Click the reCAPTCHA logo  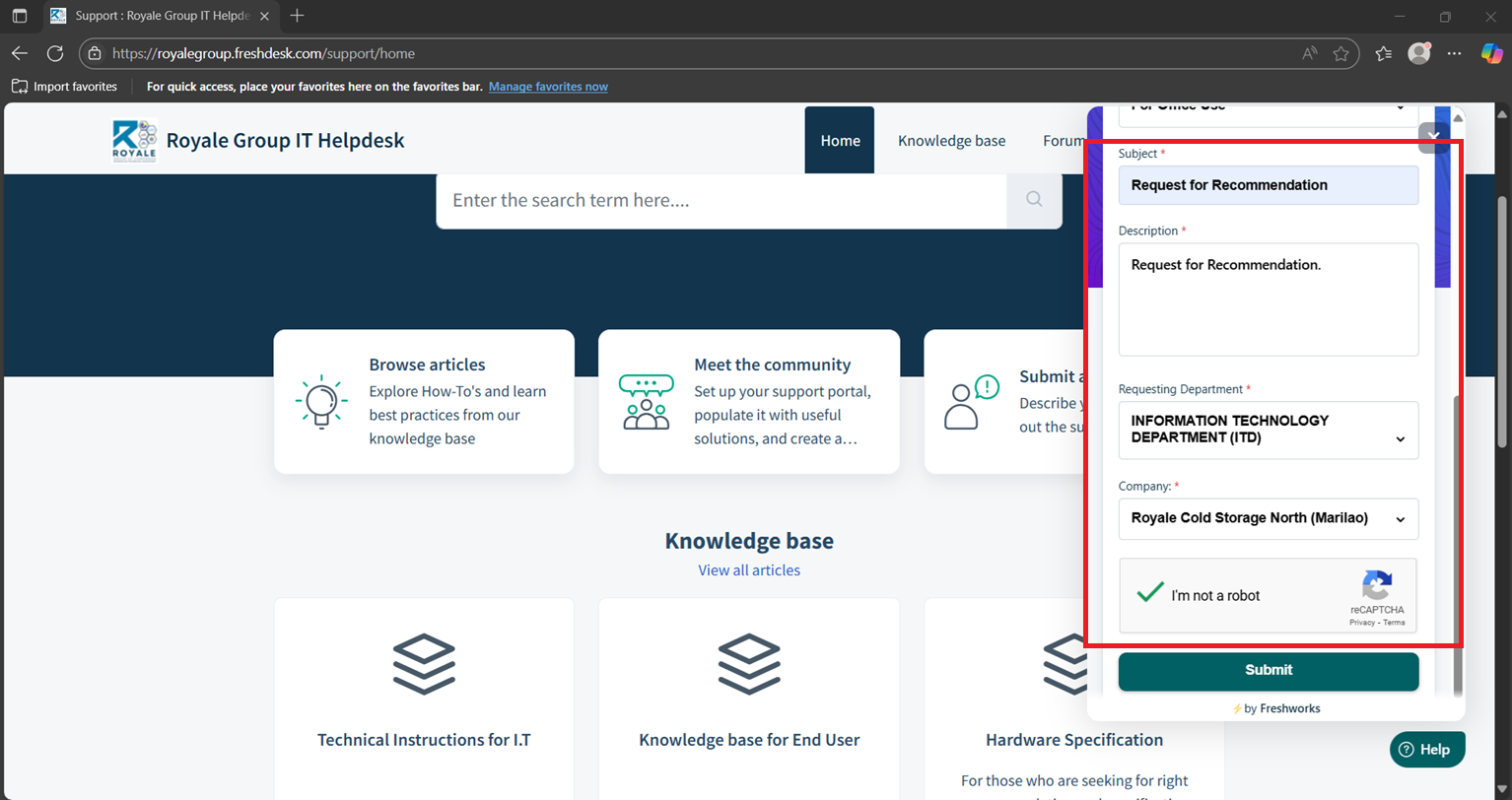click(x=1377, y=586)
